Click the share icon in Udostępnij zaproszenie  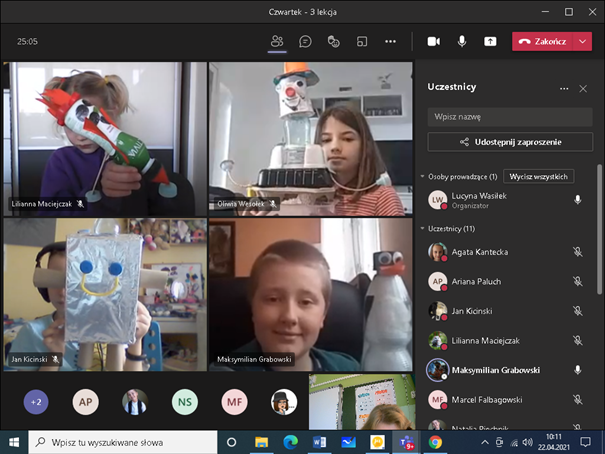(464, 142)
